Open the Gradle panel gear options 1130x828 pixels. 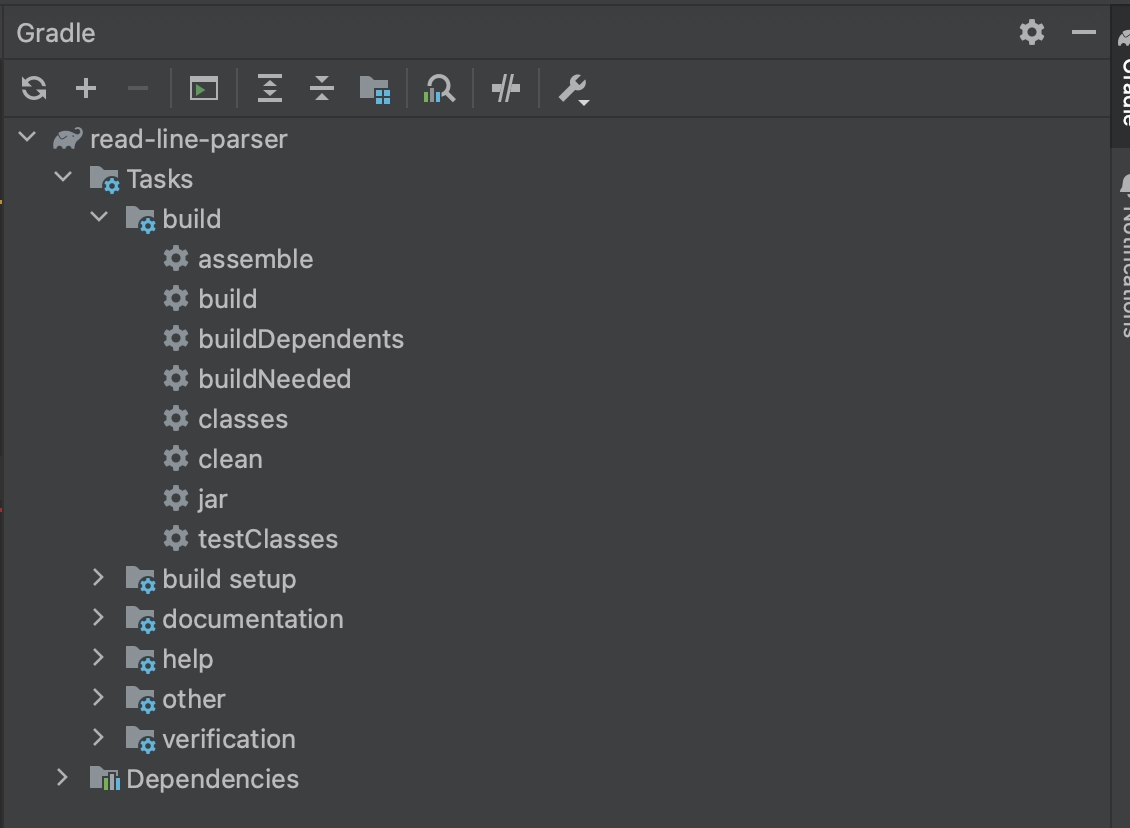[1032, 33]
